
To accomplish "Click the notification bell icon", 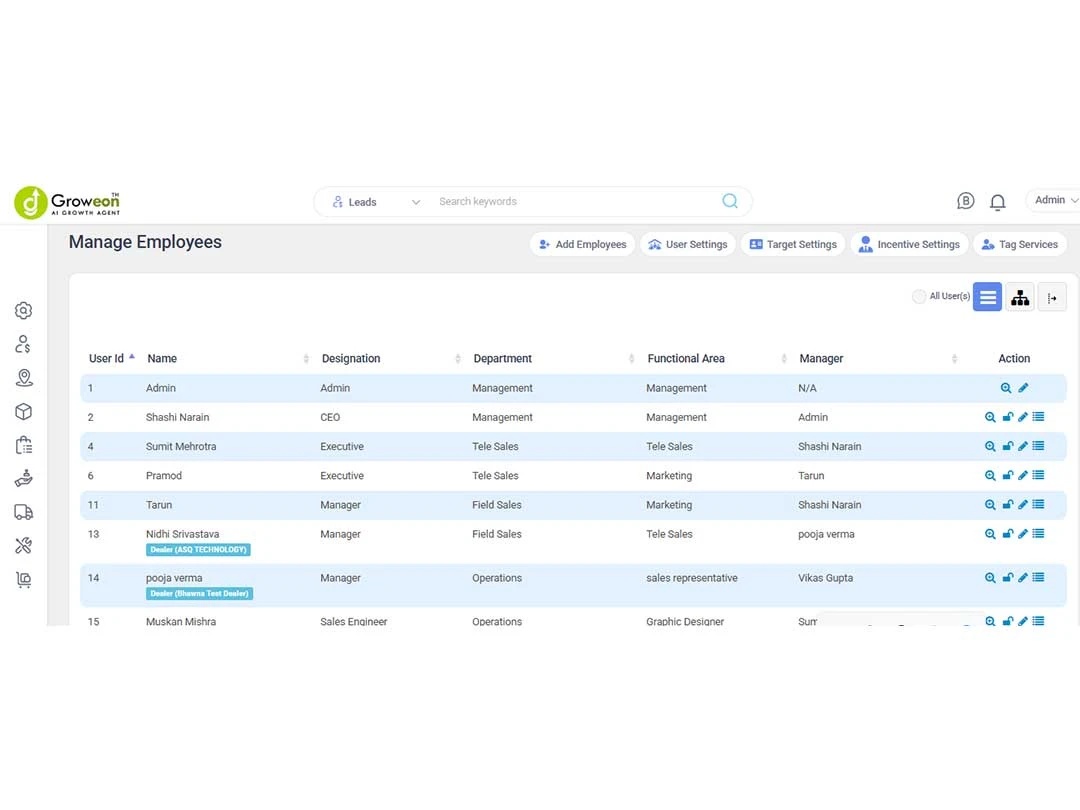I will coord(997,202).
